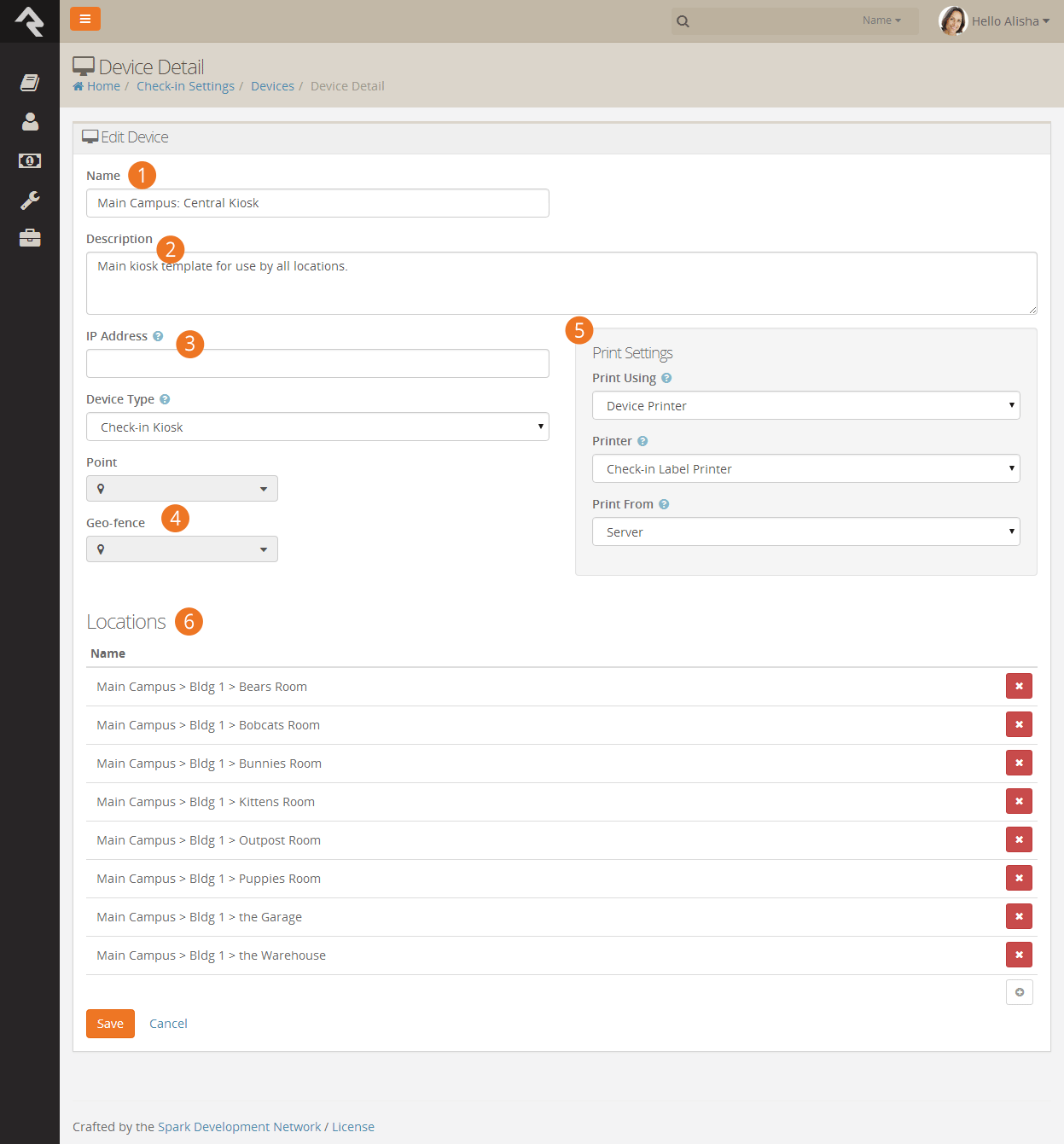The image size is (1064, 1144).
Task: Toggle the orange hamburger menu button
Action: tap(85, 19)
